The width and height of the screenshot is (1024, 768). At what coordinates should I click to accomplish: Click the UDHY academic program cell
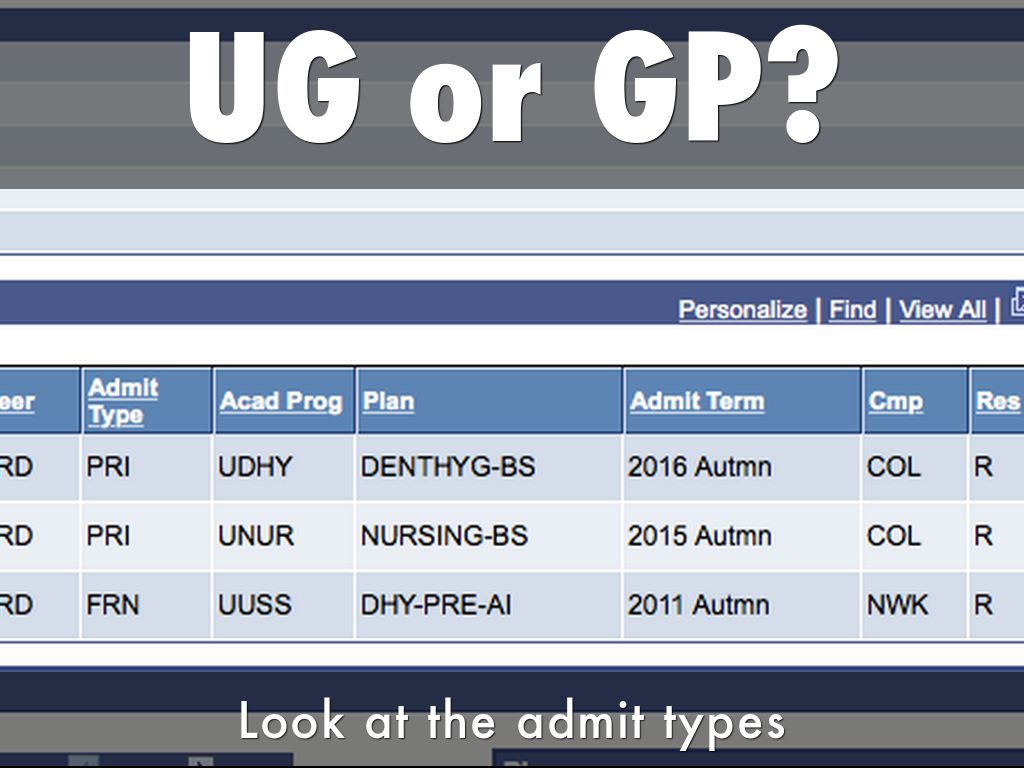(256, 467)
